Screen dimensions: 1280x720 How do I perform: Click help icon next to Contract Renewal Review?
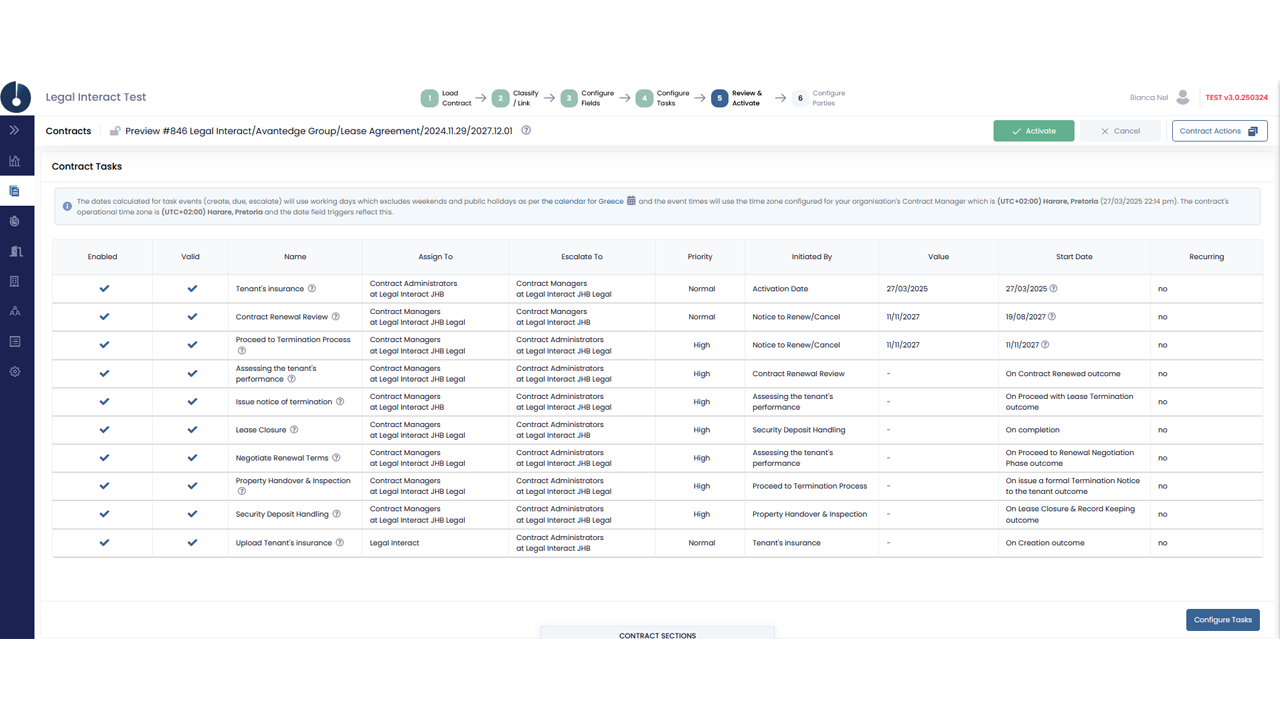click(336, 317)
